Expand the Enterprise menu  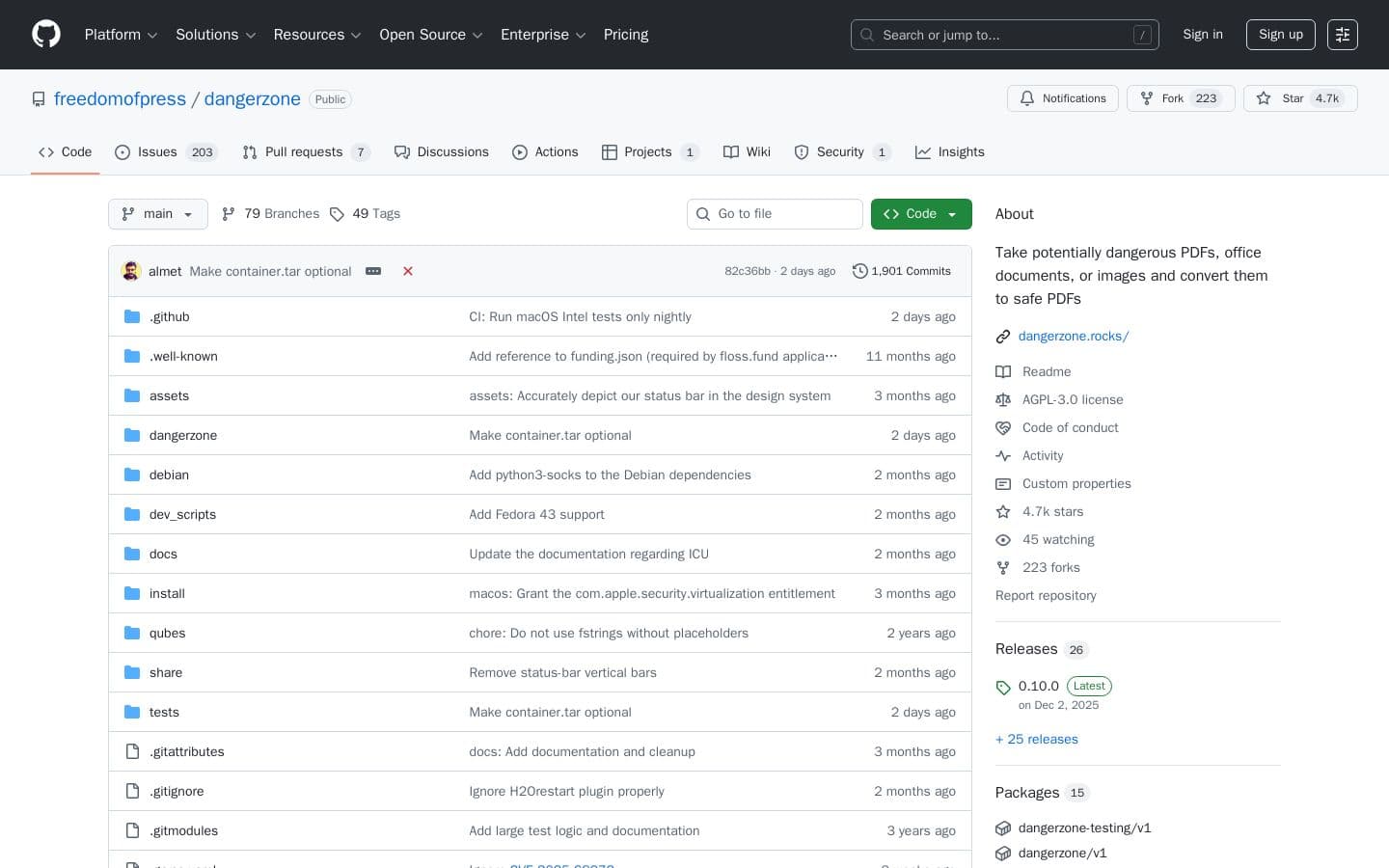coord(543,35)
